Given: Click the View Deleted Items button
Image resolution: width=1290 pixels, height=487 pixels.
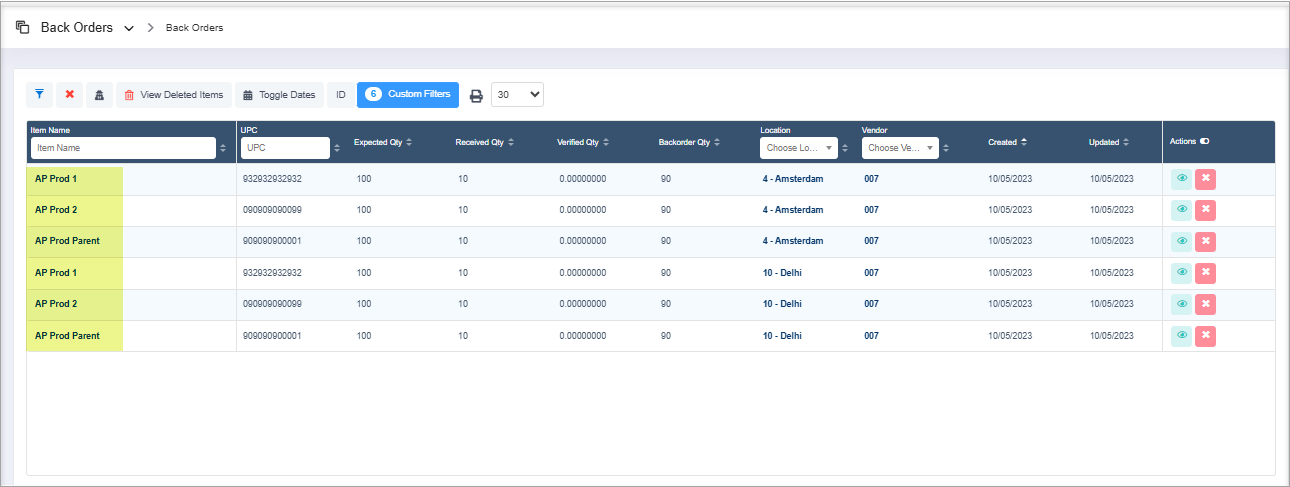Looking at the screenshot, I should [174, 95].
